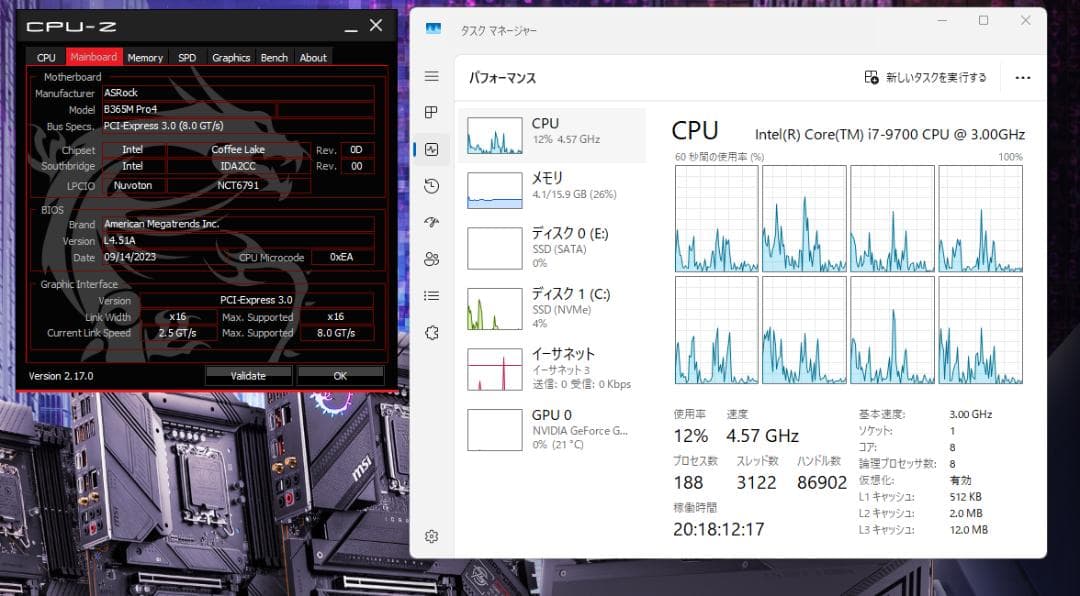Image resolution: width=1080 pixels, height=596 pixels.
Task: Click the 20:18:12:17 uptime value
Action: coord(718,528)
